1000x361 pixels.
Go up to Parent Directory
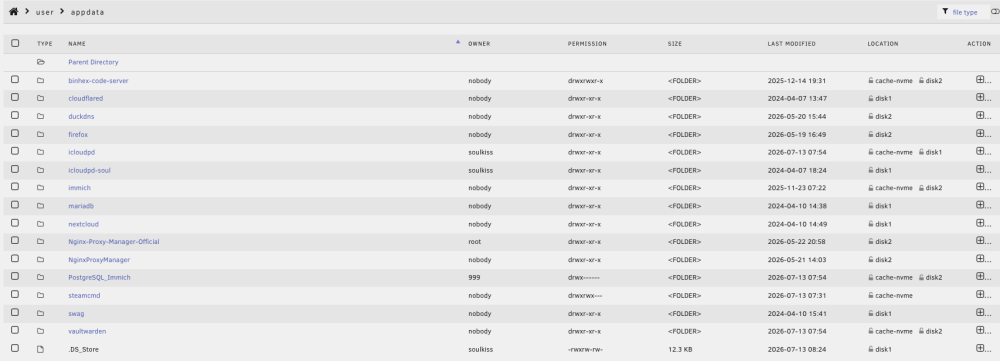(93, 63)
